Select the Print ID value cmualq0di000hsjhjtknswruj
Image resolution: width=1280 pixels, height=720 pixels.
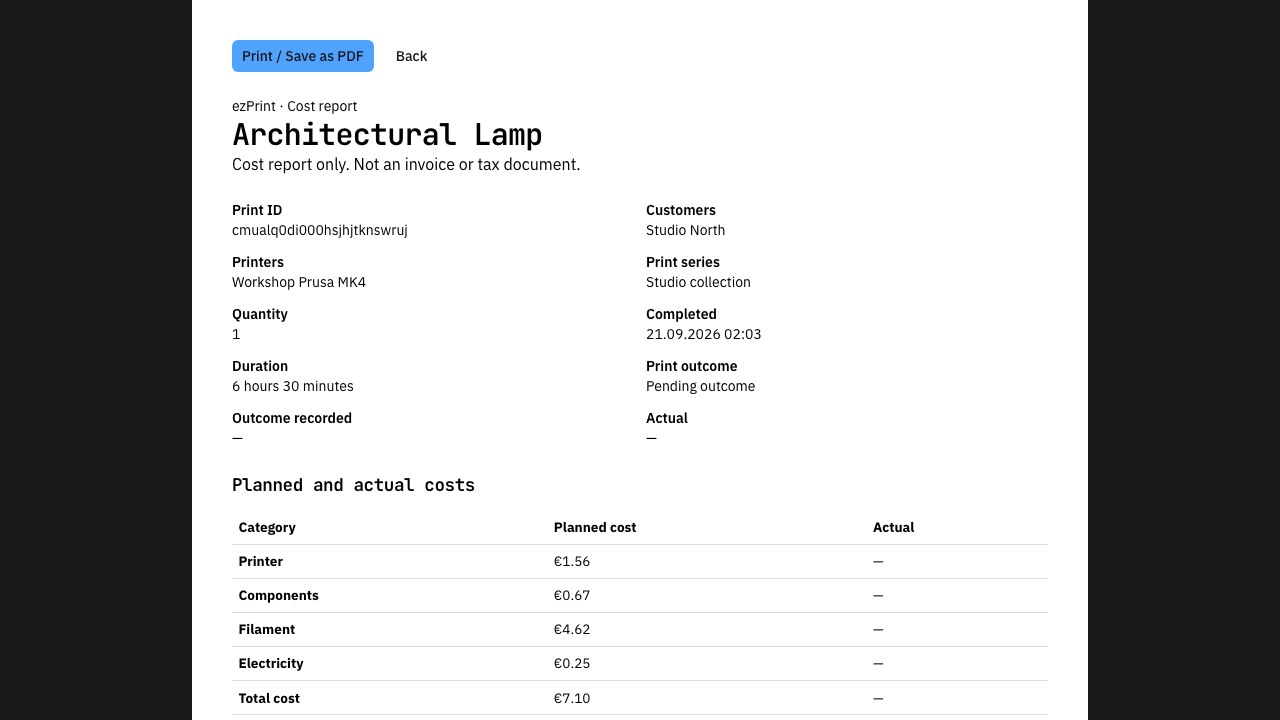pyautogui.click(x=320, y=230)
